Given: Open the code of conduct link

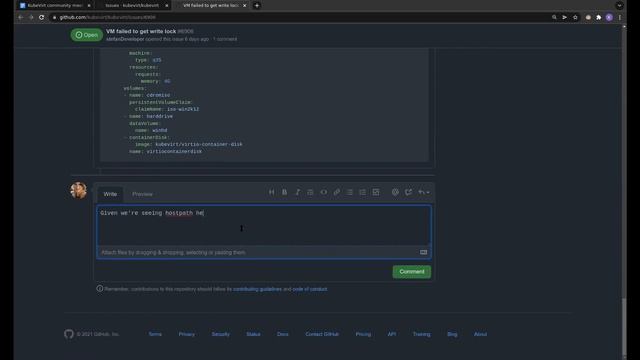Looking at the screenshot, I should 310,289.
